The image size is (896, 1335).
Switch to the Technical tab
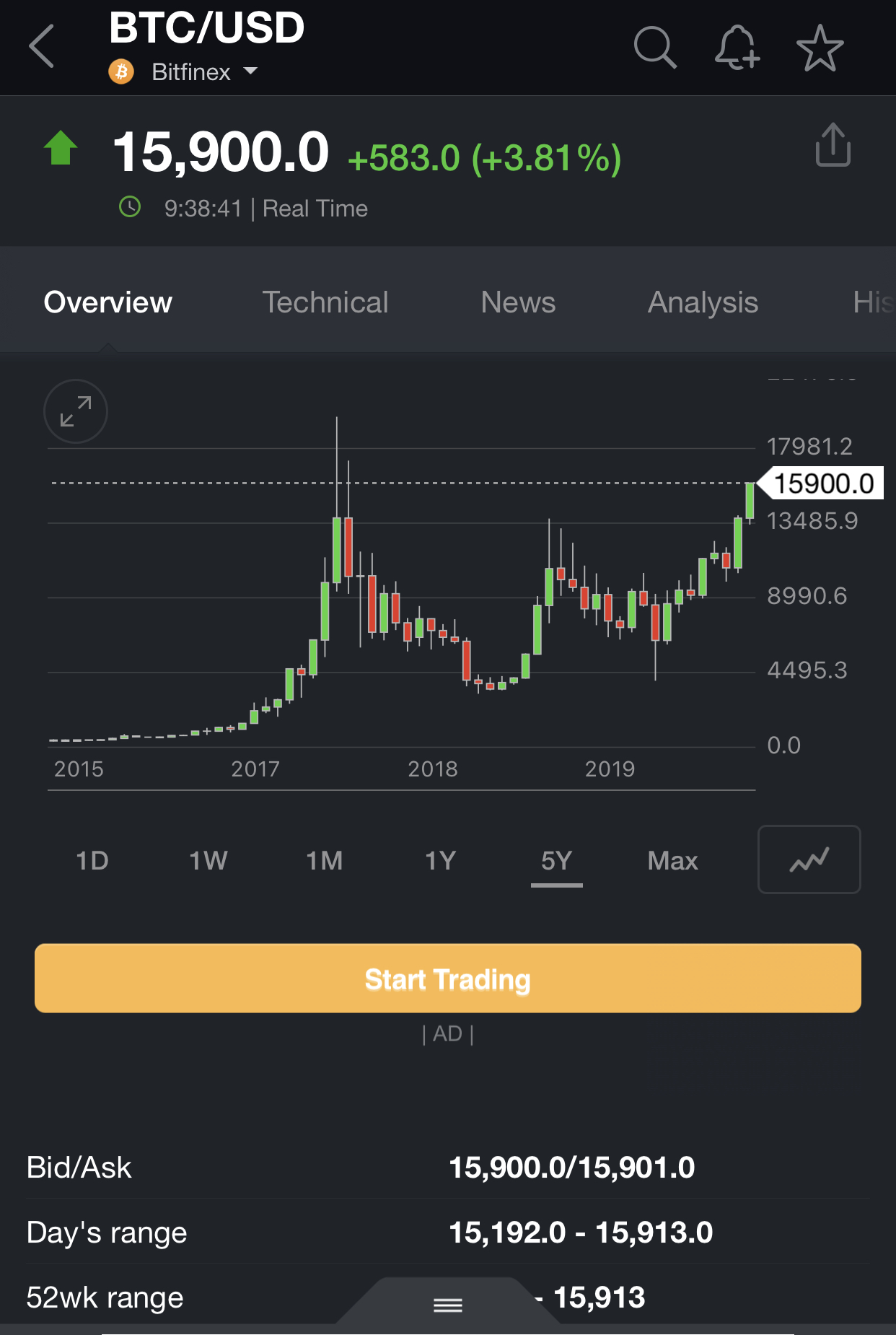click(325, 302)
